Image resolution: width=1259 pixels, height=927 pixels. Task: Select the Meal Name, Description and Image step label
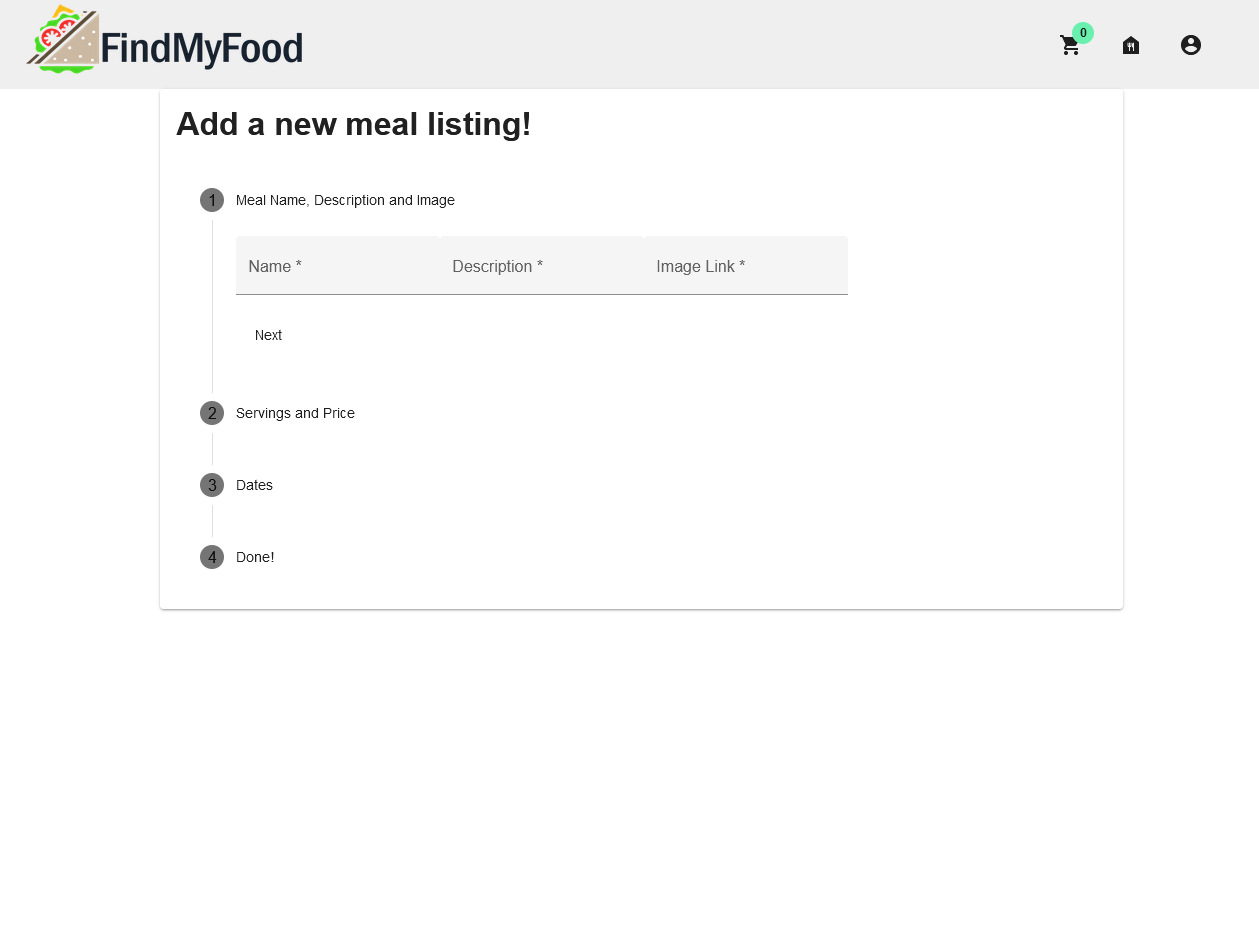click(x=345, y=200)
